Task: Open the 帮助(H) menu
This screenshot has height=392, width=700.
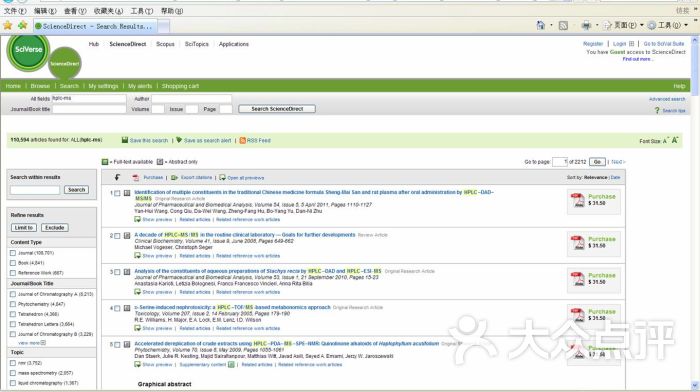Action: (x=172, y=11)
